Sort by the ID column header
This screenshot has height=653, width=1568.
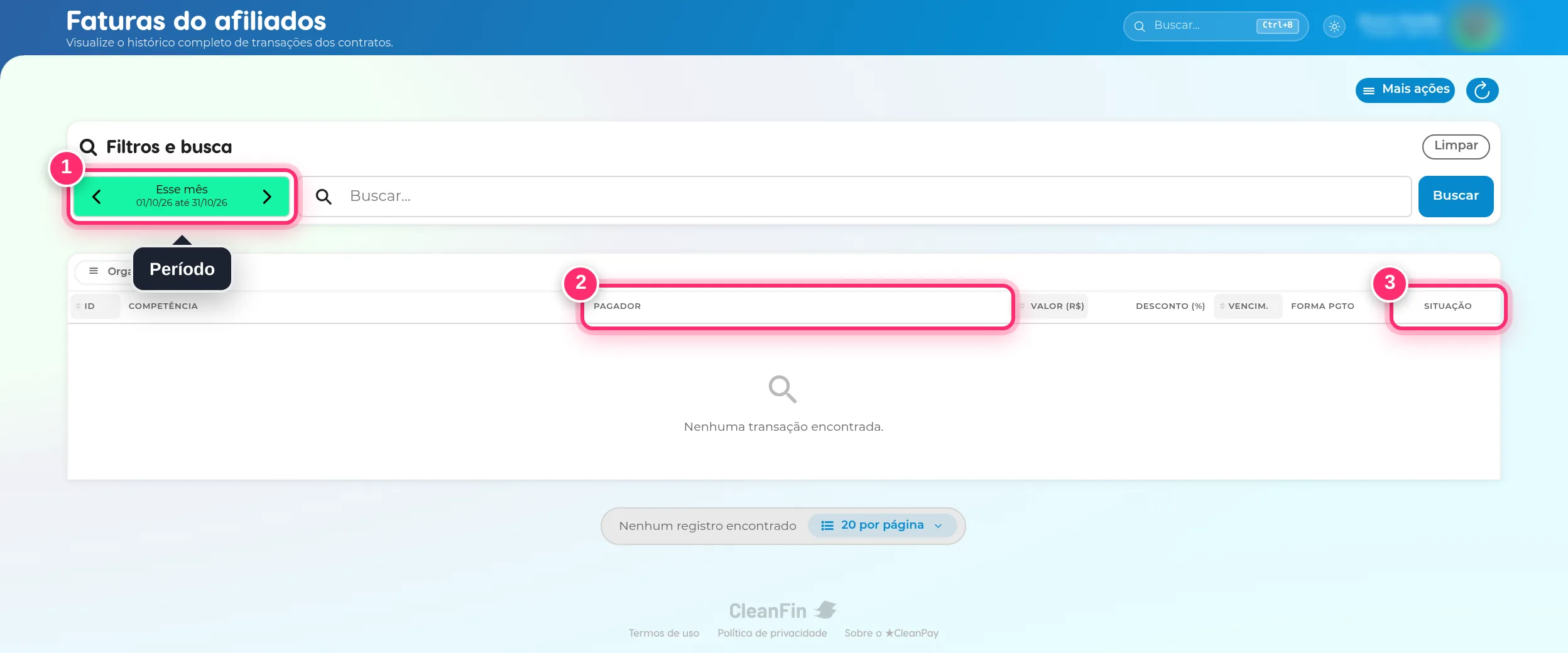click(x=95, y=306)
